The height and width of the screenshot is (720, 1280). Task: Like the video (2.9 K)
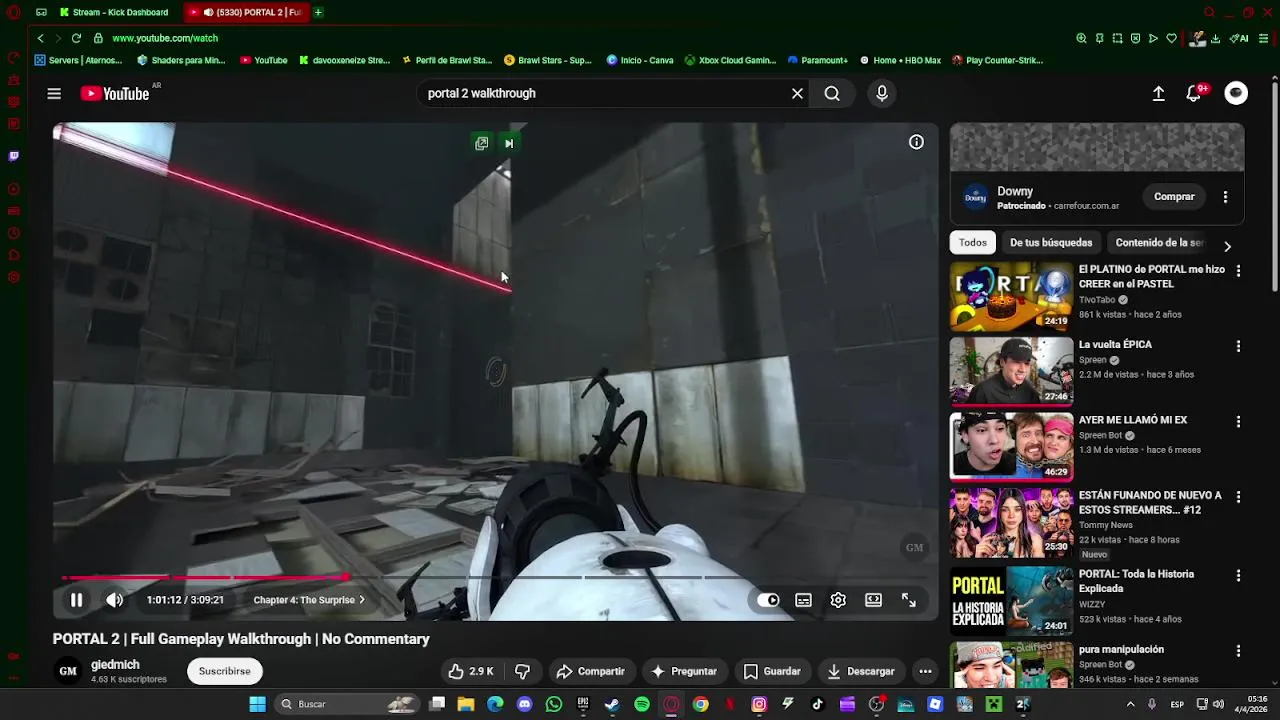[x=470, y=671]
